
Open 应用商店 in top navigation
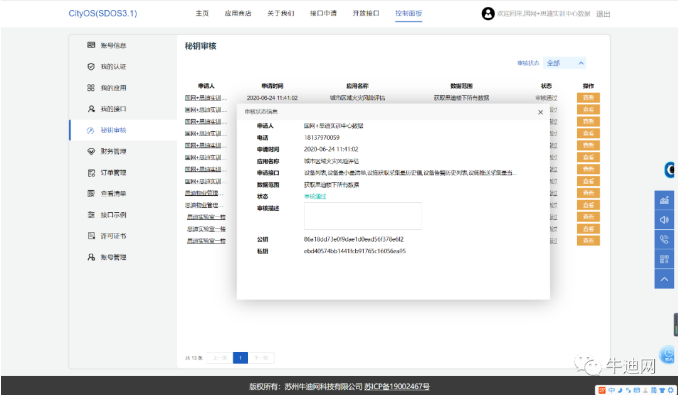click(x=238, y=13)
